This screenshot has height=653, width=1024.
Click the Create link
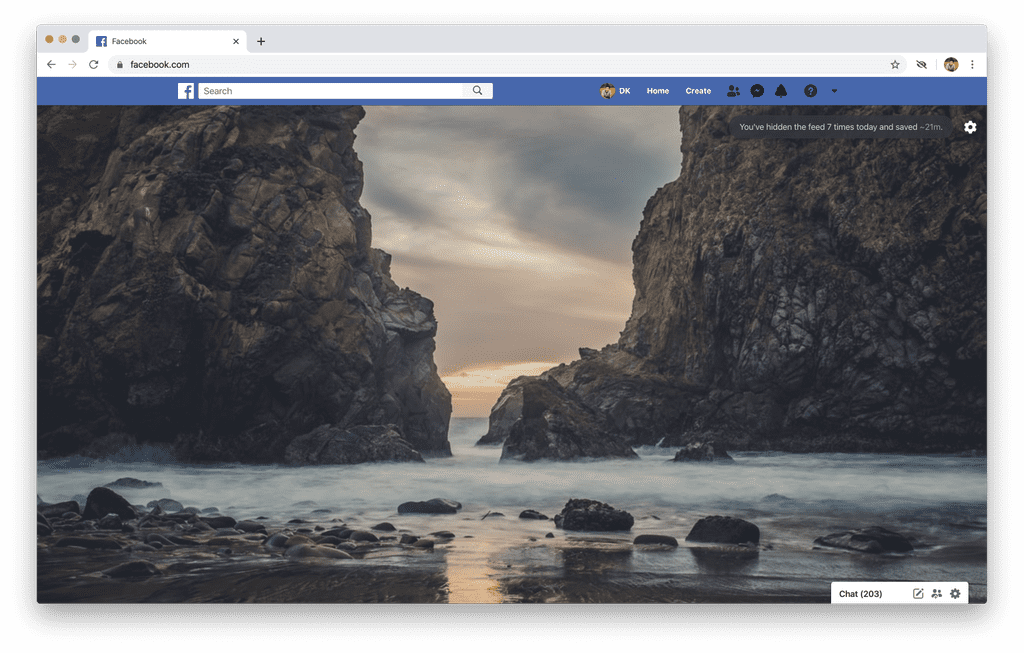[698, 91]
